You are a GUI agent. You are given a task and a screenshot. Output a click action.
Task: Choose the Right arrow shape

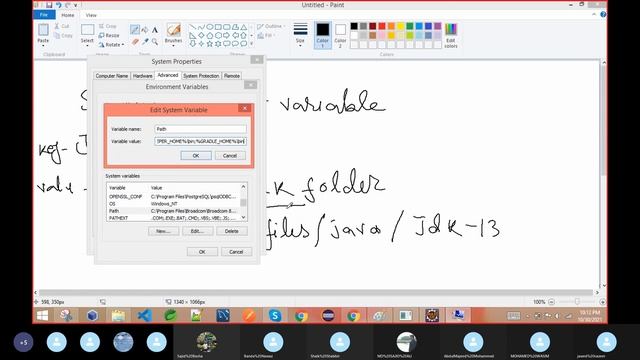227,36
